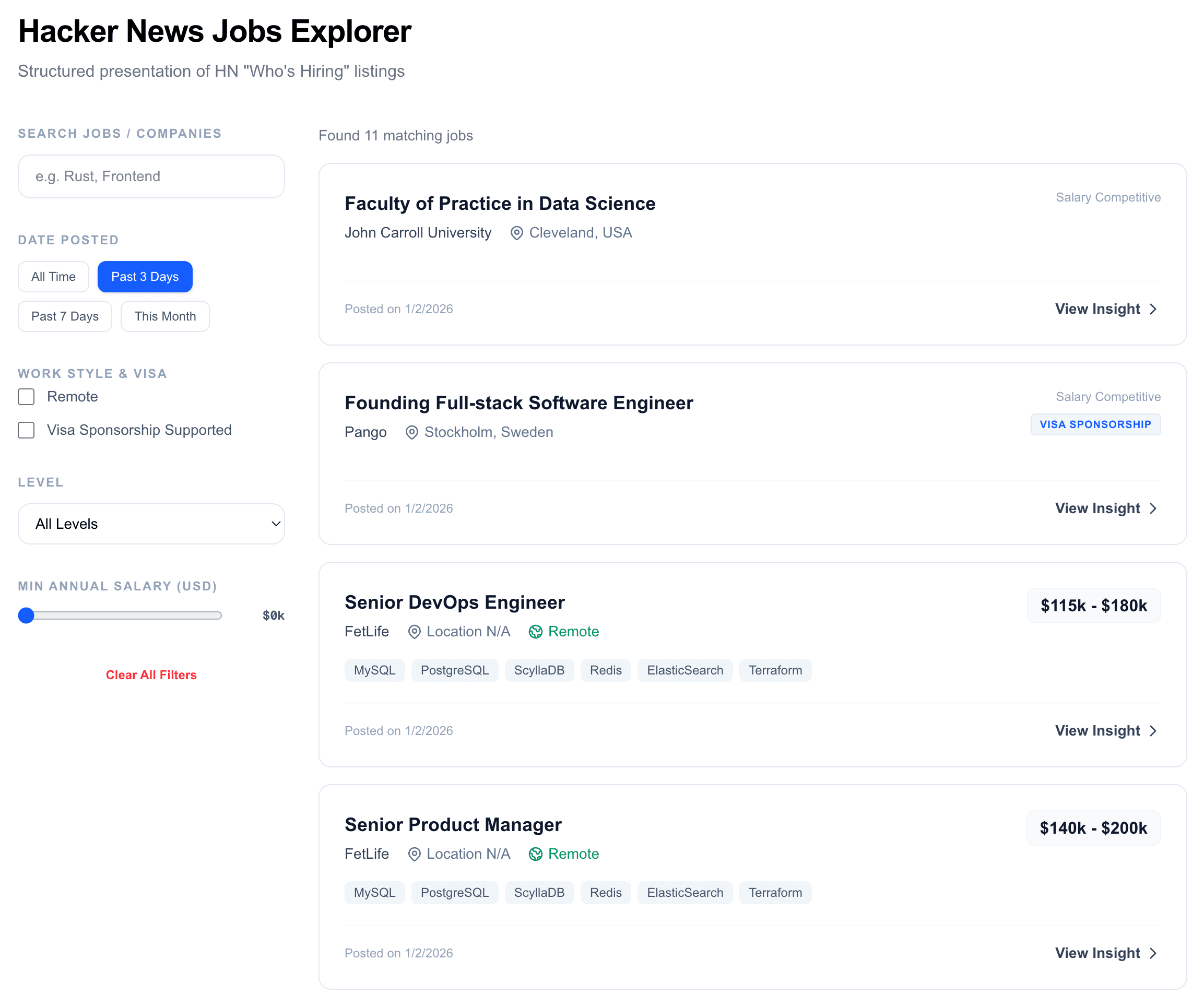Collapse the All Levels level selector chevron
This screenshot has width=1204, height=995.
tap(275, 523)
